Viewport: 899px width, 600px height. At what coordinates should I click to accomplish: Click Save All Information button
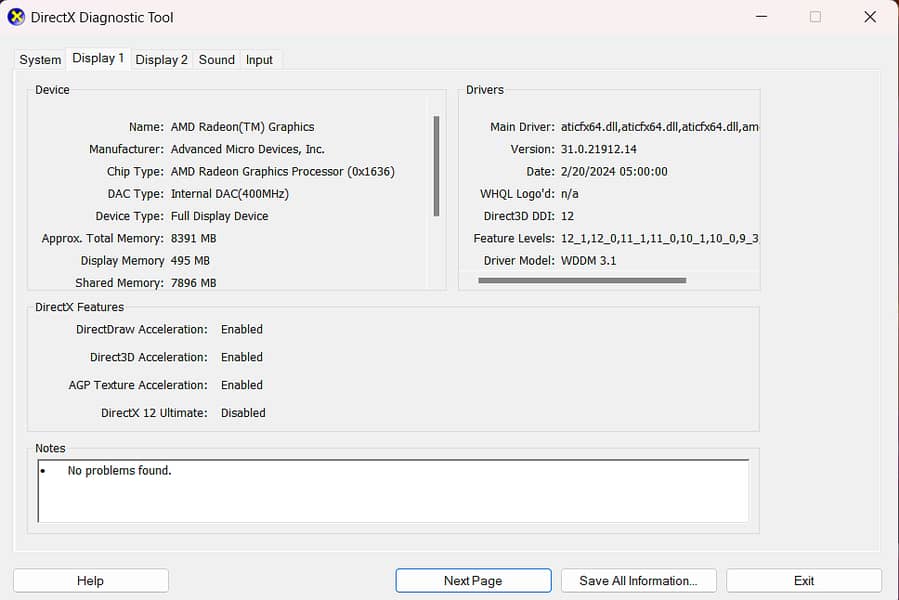(x=637, y=581)
